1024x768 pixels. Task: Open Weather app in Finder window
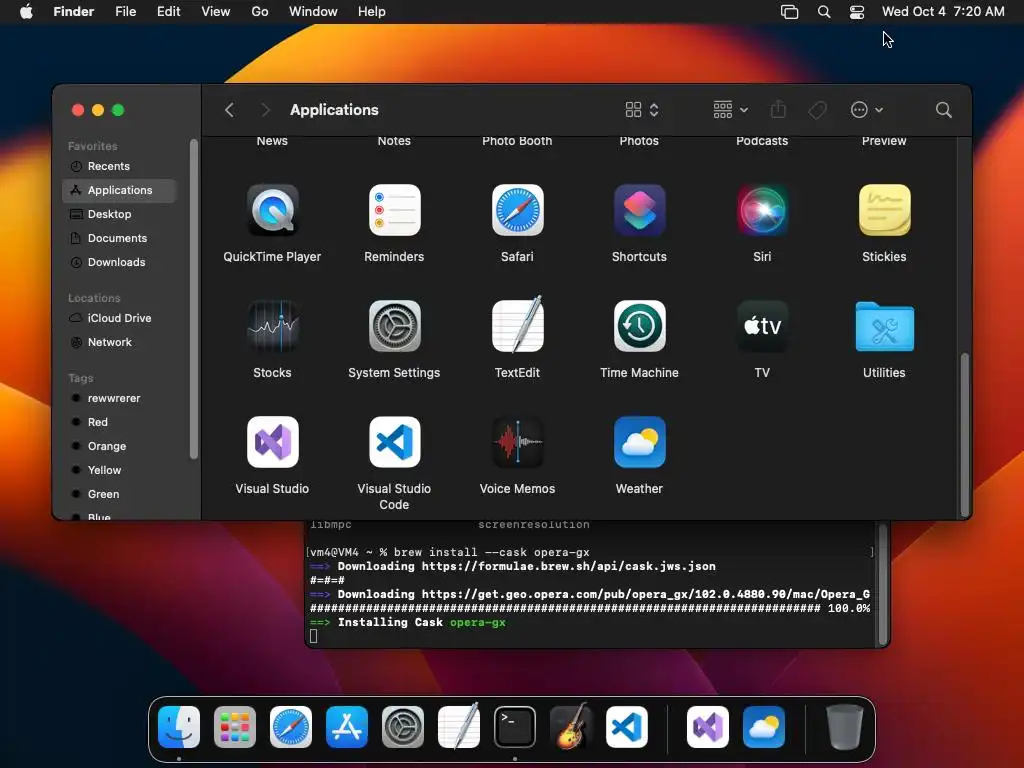(x=639, y=442)
